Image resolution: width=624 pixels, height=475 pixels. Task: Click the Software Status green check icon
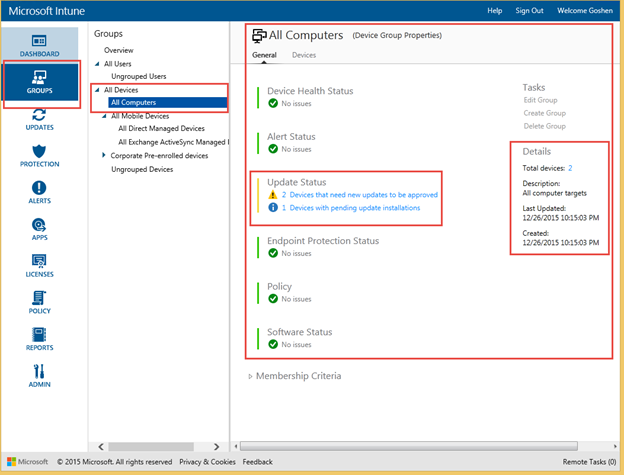click(x=273, y=344)
